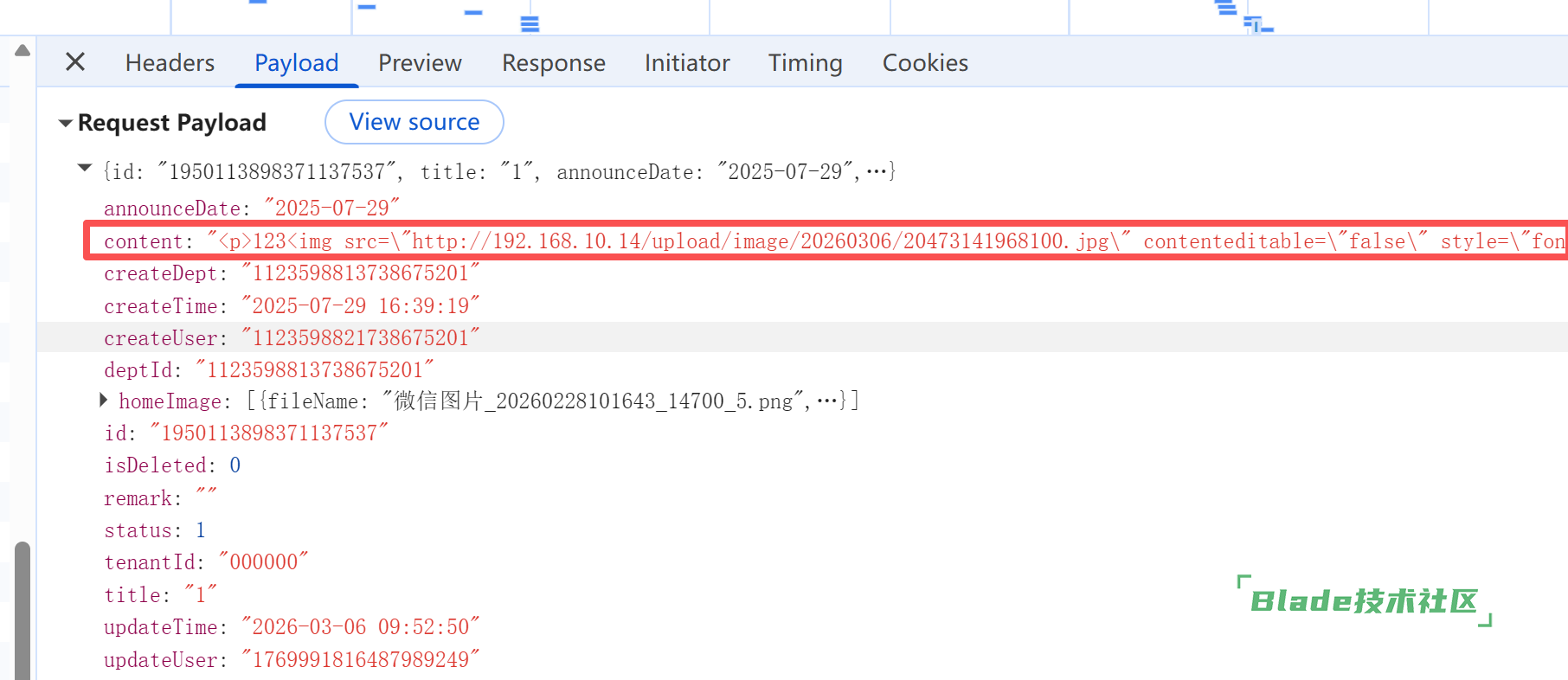1568x680 pixels.
Task: Switch to the Headers tab
Action: point(170,63)
